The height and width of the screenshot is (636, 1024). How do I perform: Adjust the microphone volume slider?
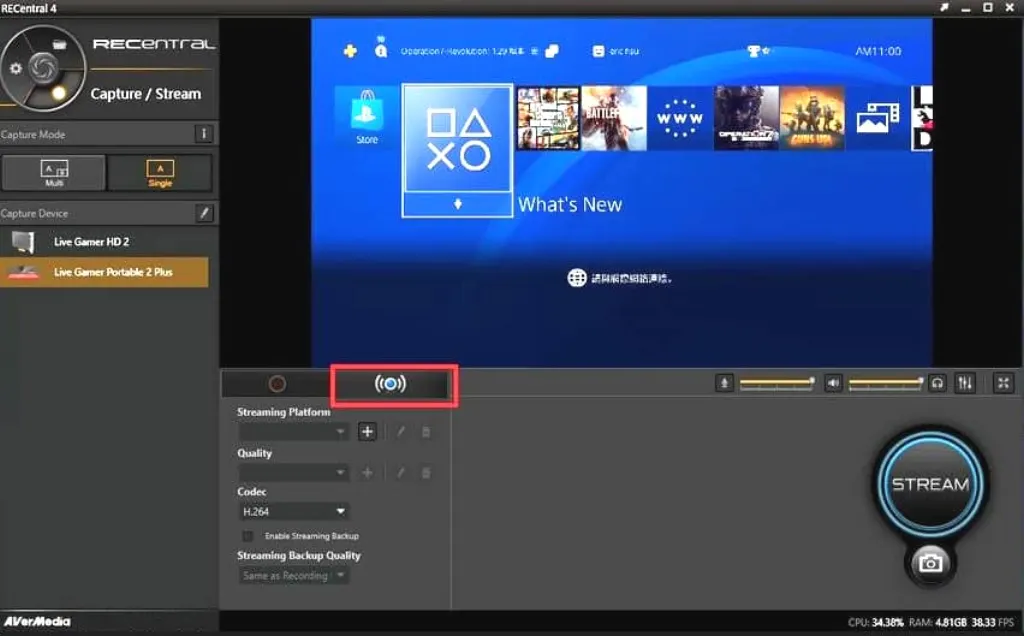click(776, 383)
